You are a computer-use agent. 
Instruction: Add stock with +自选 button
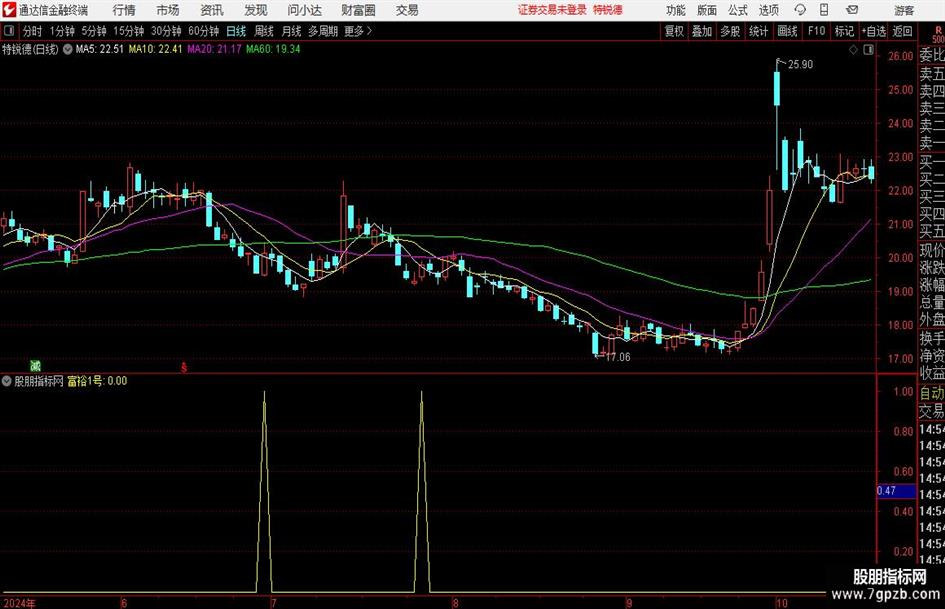click(873, 31)
